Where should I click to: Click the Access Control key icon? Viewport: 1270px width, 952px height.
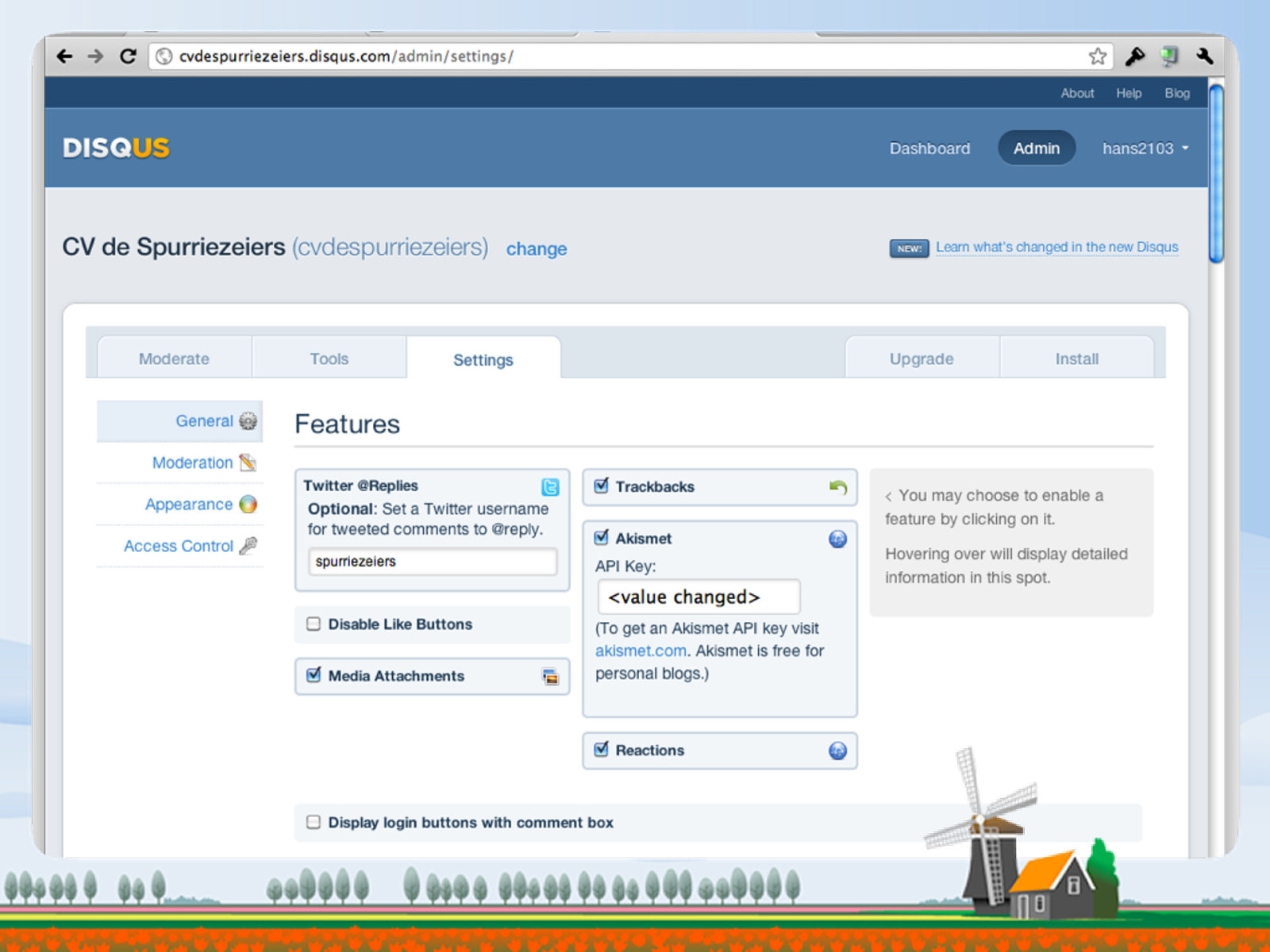[248, 546]
